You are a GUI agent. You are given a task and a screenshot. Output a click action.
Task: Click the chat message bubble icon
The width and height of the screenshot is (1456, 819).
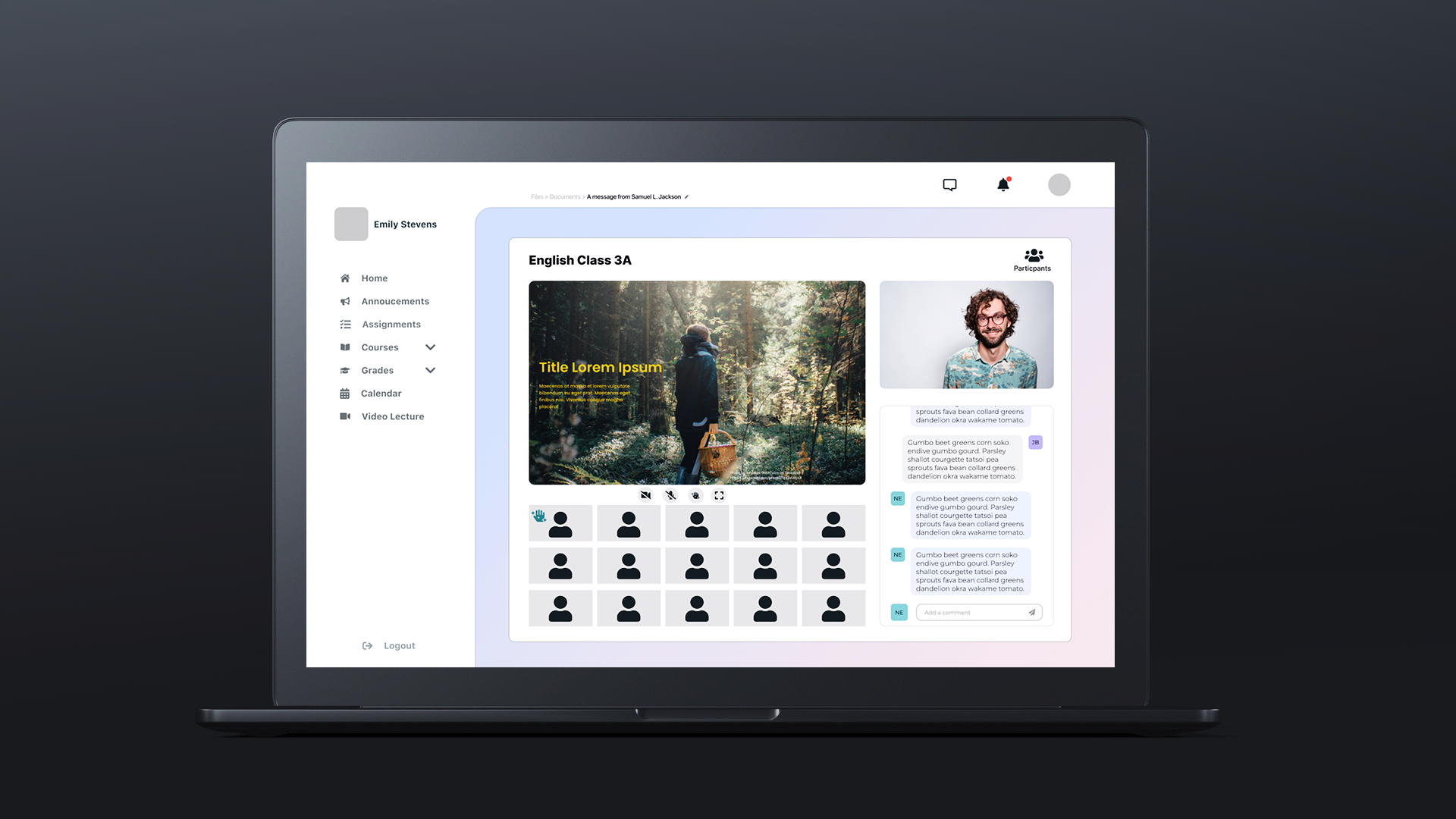[950, 185]
